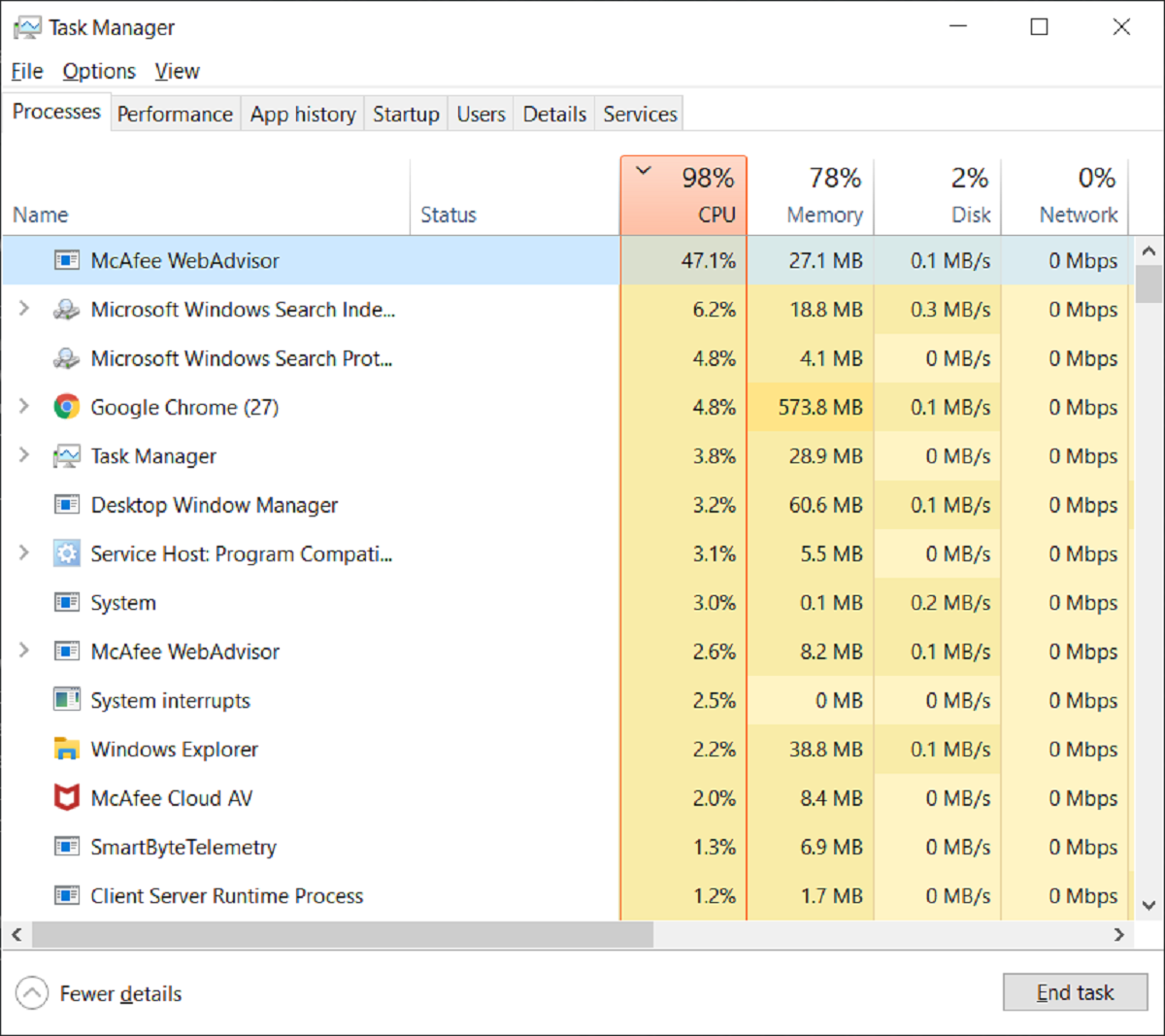Expand the Task Manager process row
The image size is (1165, 1036).
[x=24, y=454]
